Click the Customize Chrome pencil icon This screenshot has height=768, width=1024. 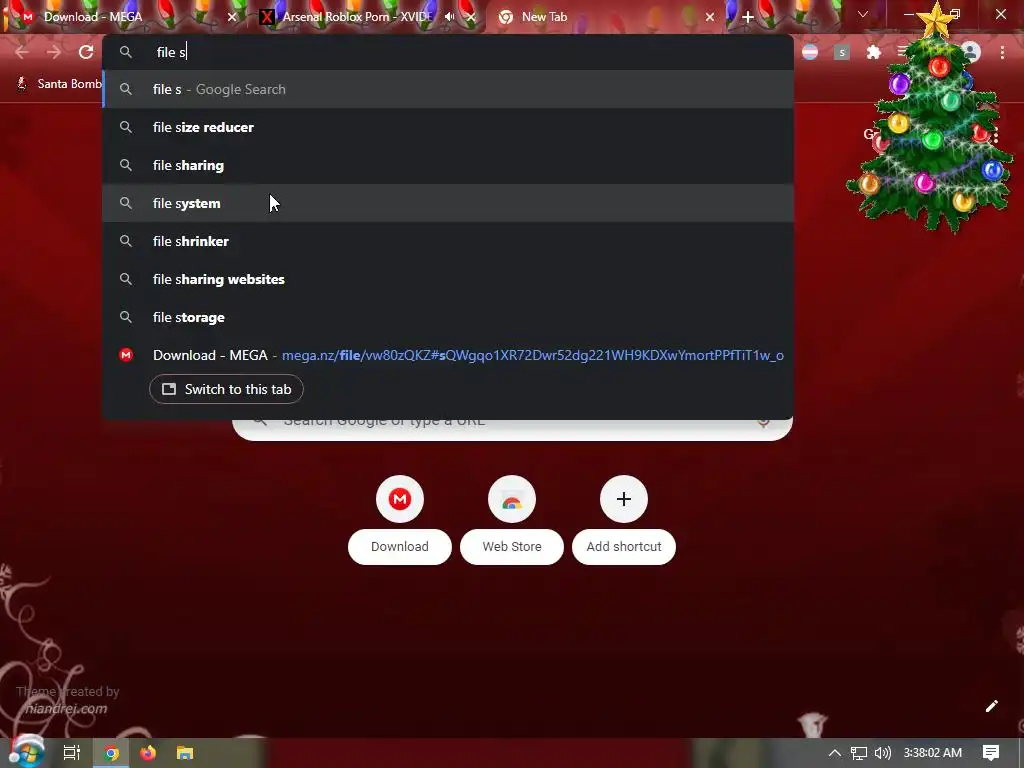click(x=991, y=706)
